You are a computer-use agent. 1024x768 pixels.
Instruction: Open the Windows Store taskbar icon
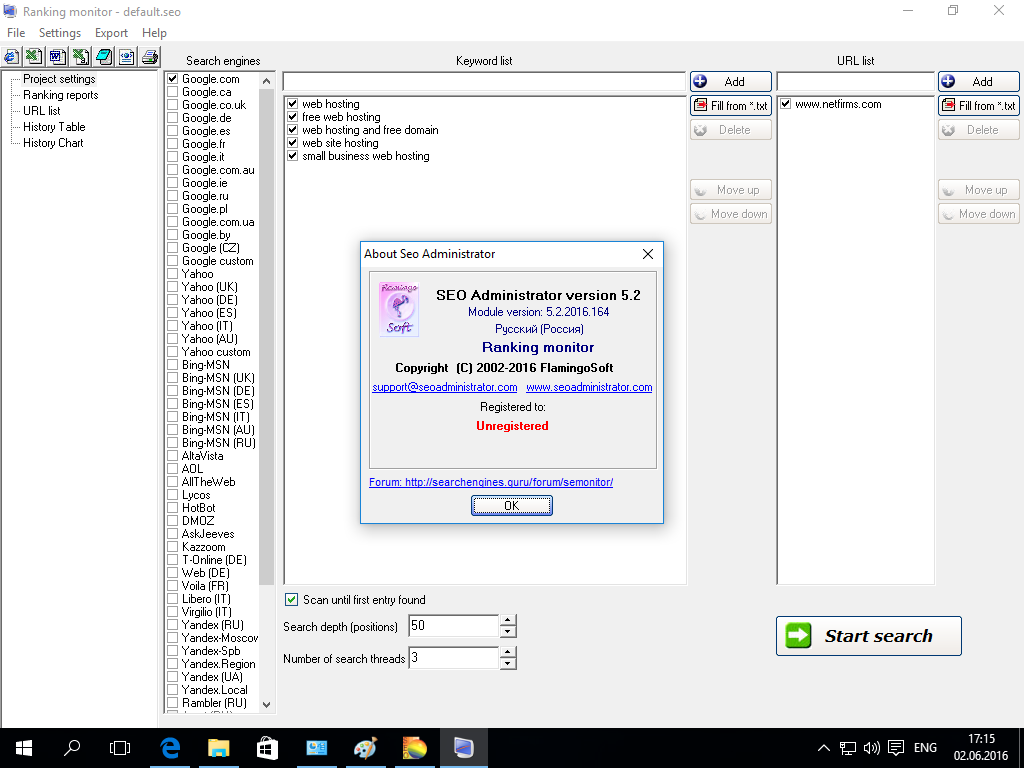(x=267, y=748)
